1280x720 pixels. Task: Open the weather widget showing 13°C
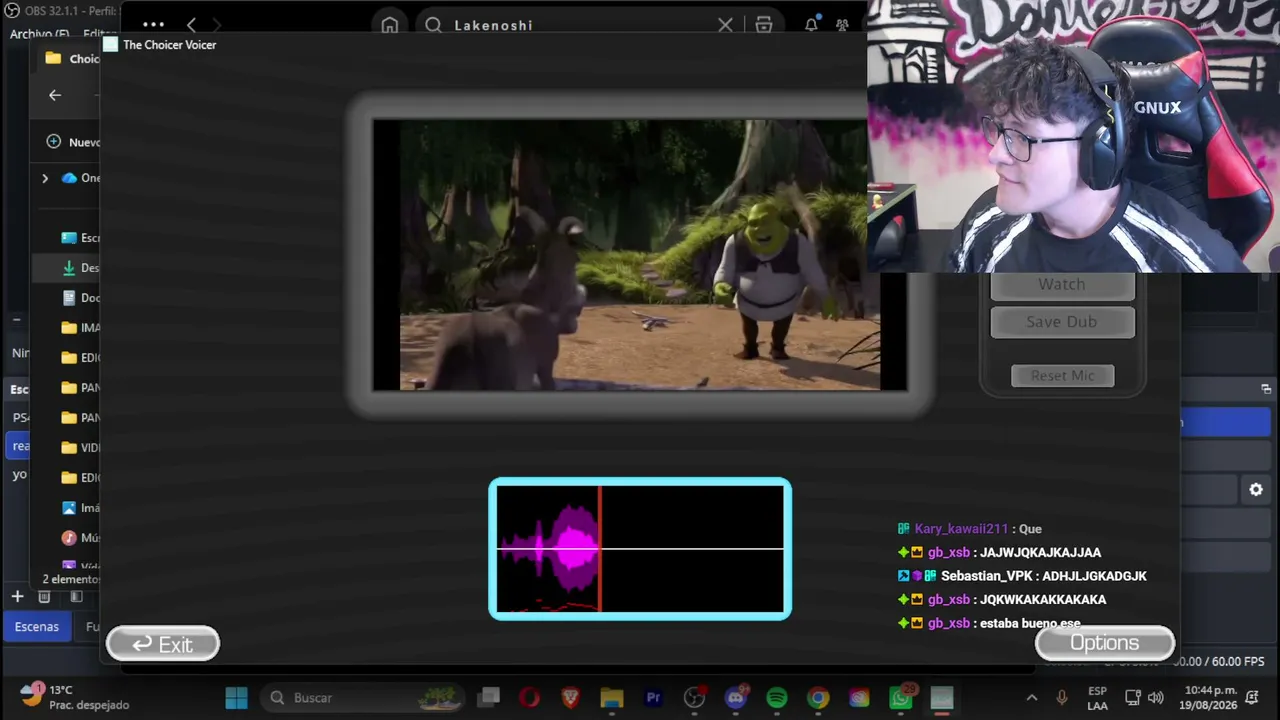click(75, 697)
